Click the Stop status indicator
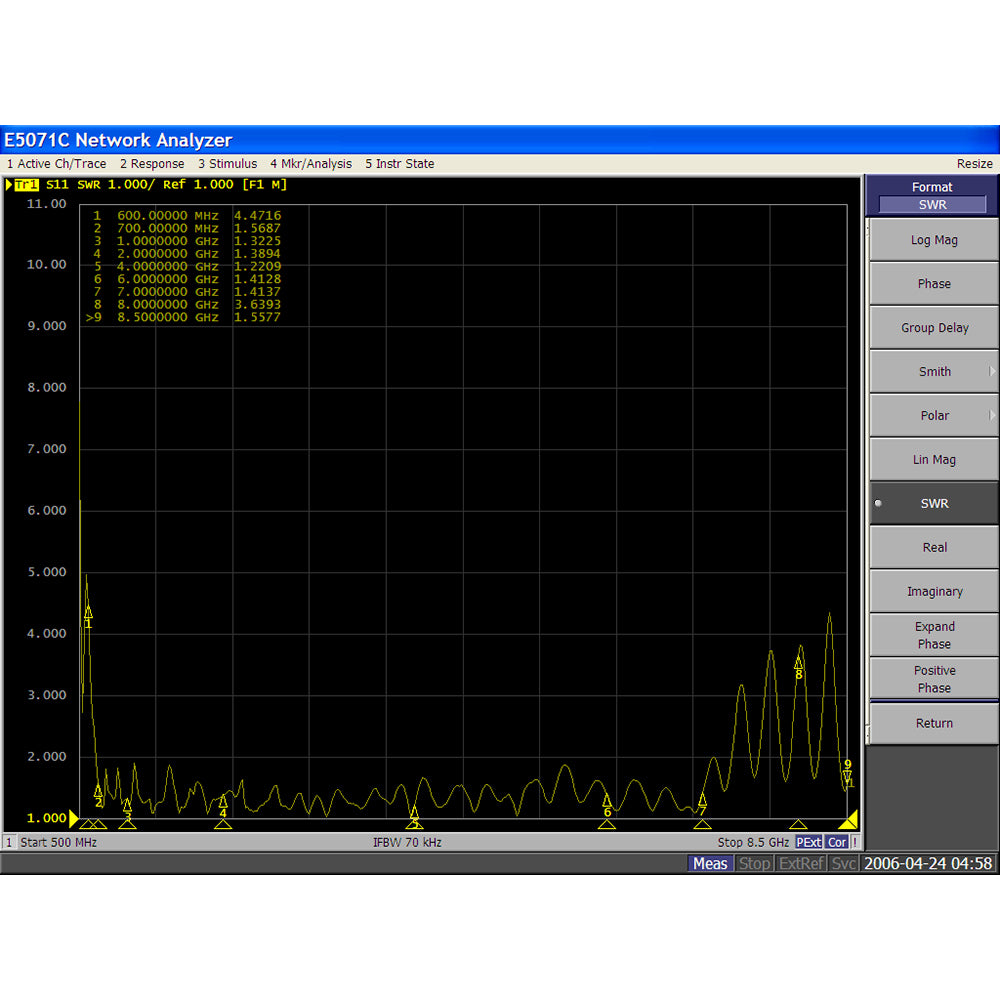Viewport: 1000px width, 1000px height. (x=755, y=863)
